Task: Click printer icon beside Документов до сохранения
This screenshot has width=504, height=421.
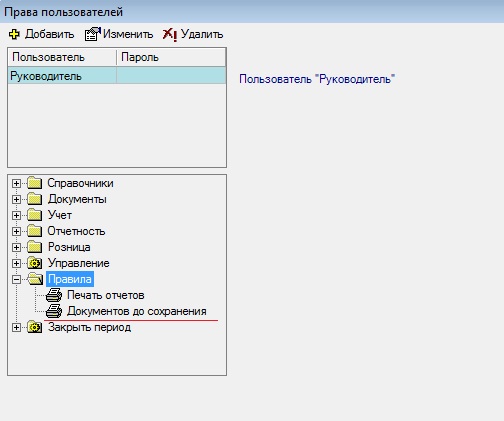Action: [54, 311]
